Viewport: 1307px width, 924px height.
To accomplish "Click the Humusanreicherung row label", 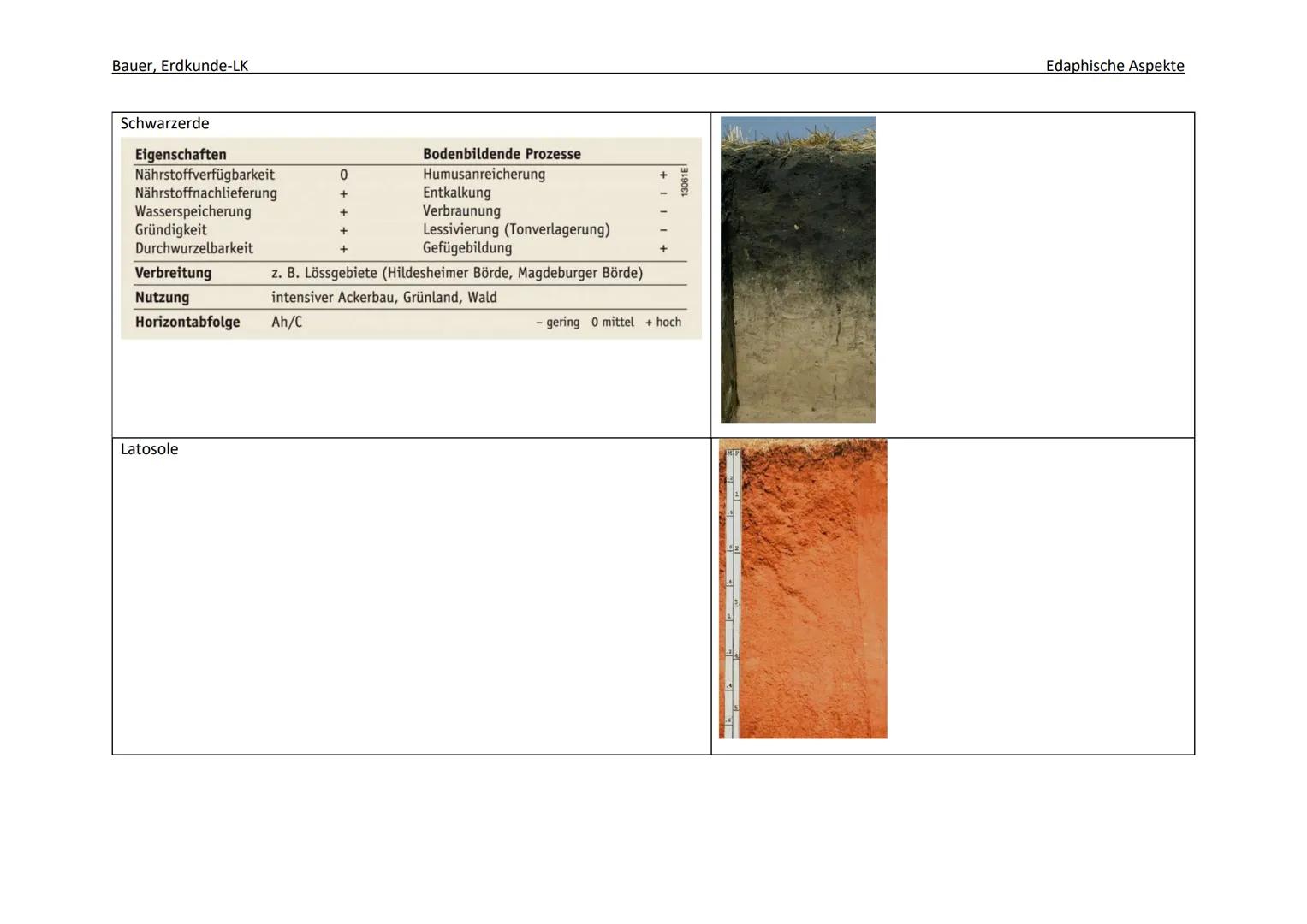I will click(x=484, y=175).
